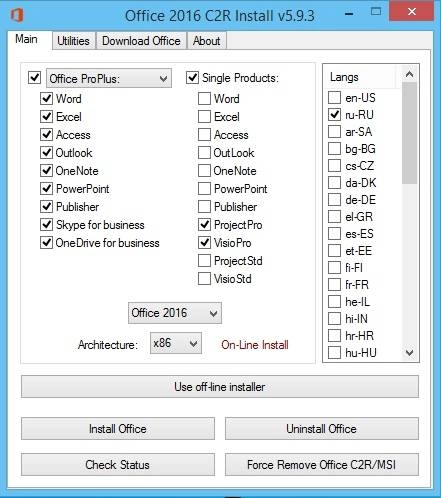Select the en-US language checkbox

pyautogui.click(x=334, y=98)
